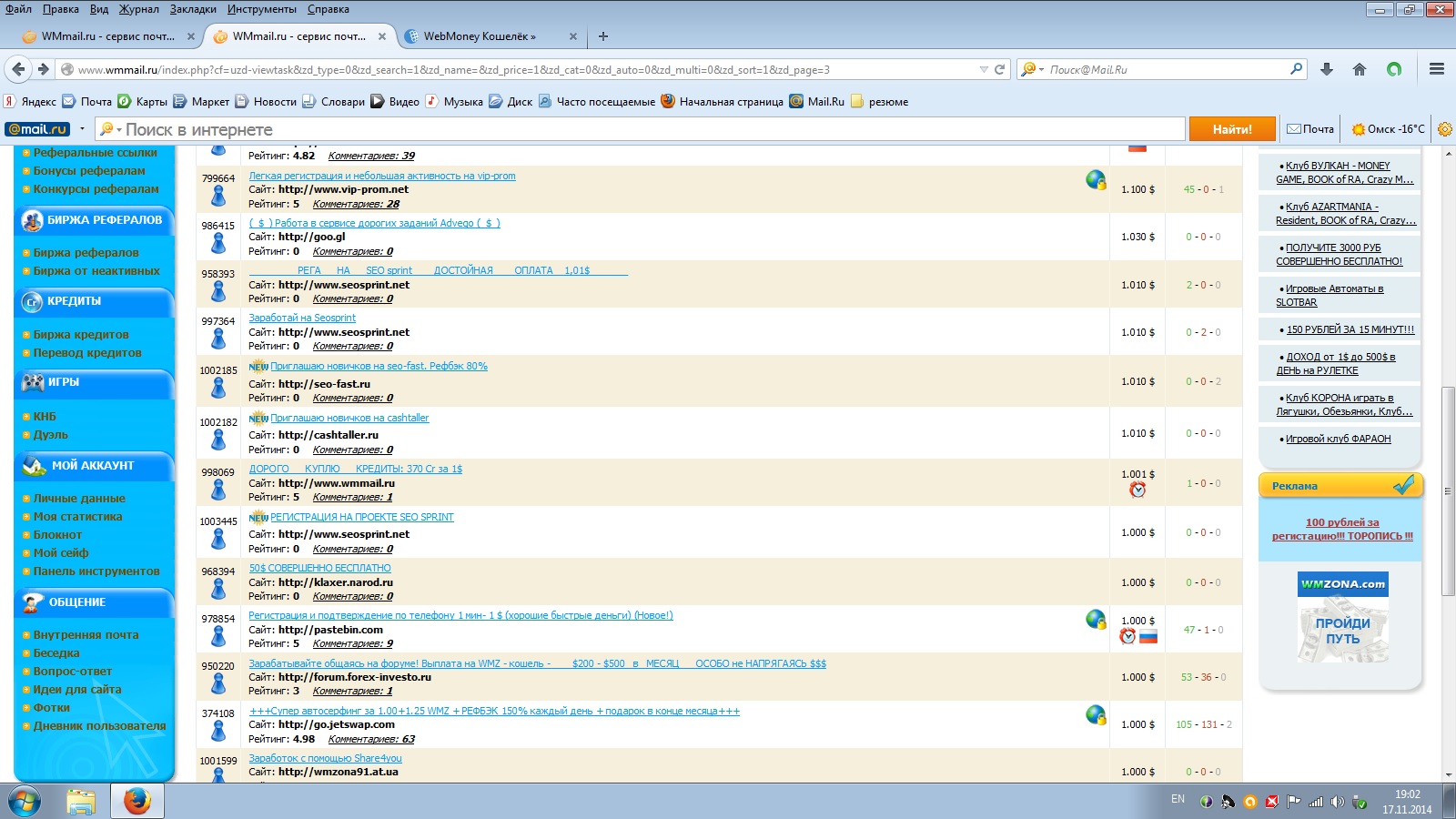The width and height of the screenshot is (1456, 819).
Task: Click the green circular addon icon in toolbar
Action: 1394,69
